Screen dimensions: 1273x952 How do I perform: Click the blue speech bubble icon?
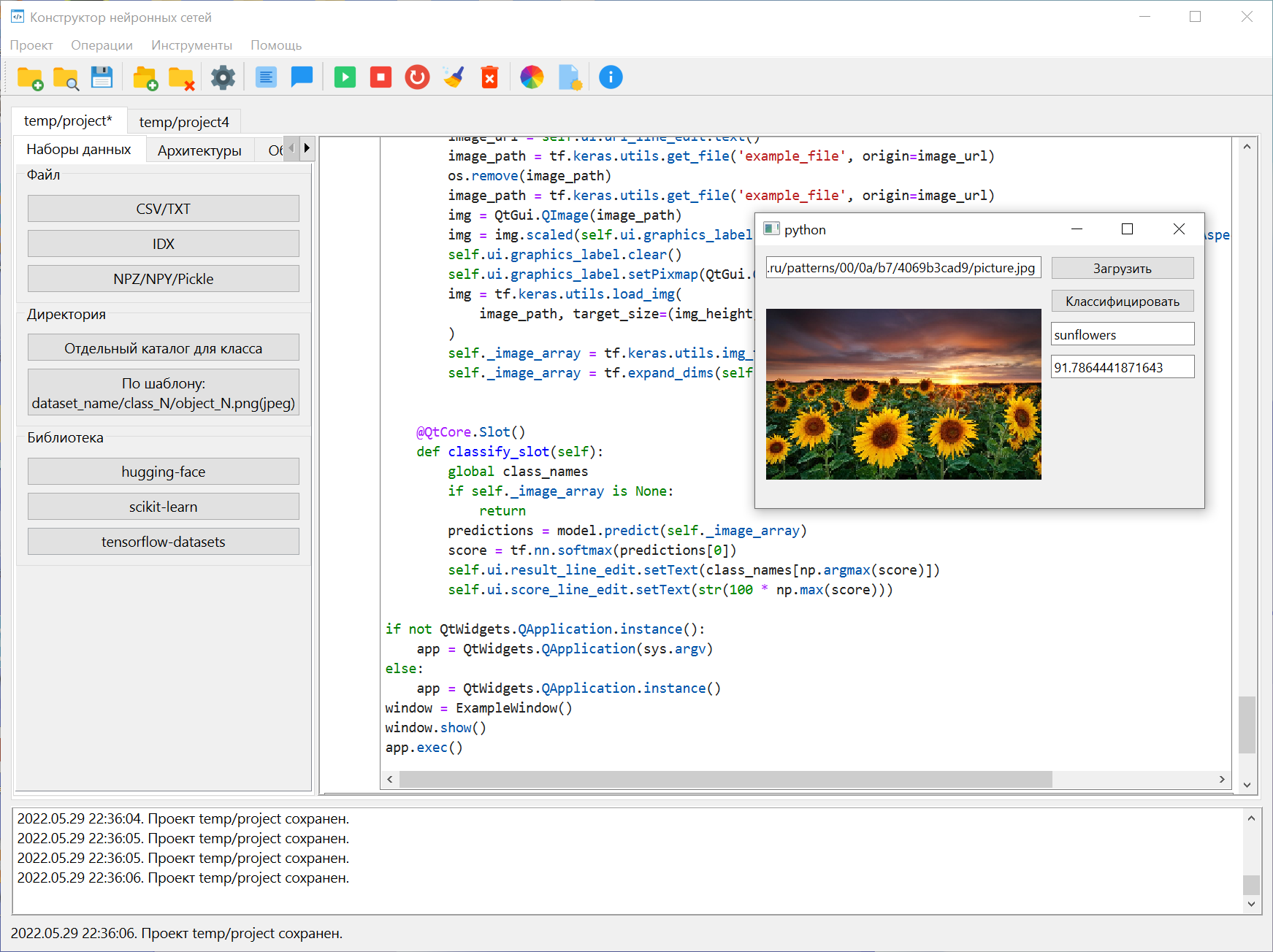(302, 77)
